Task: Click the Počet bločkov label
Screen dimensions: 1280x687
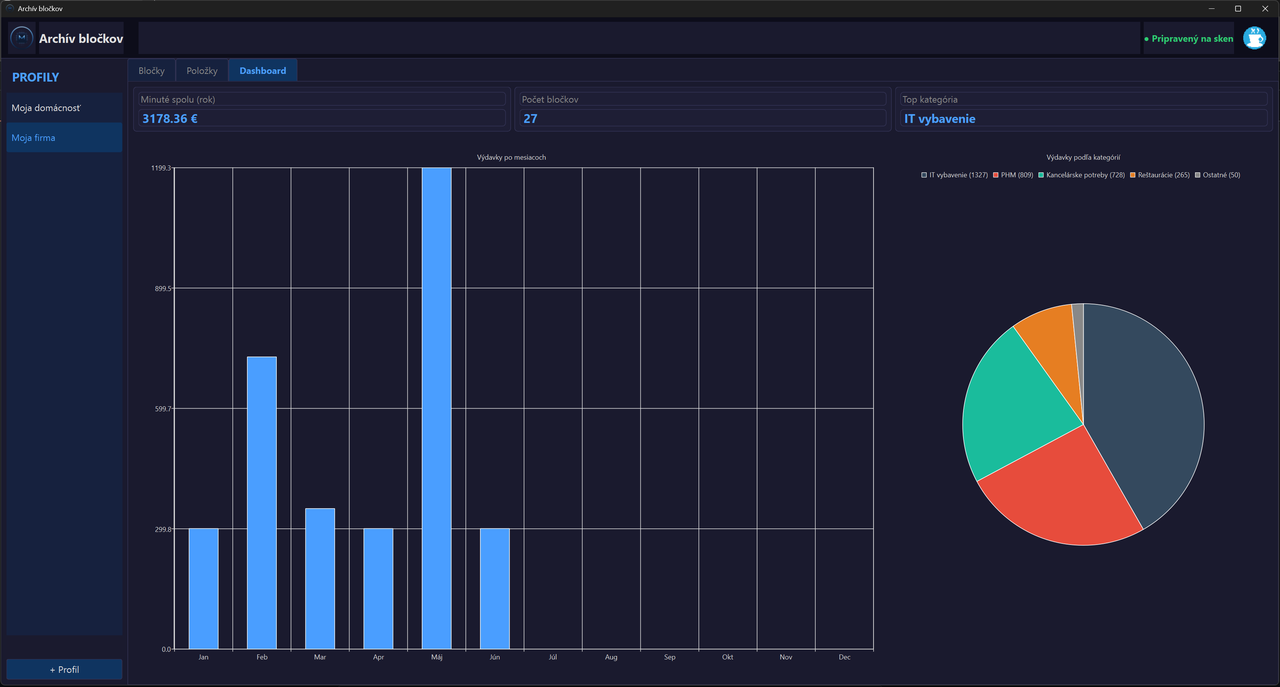Action: pyautogui.click(x=550, y=100)
